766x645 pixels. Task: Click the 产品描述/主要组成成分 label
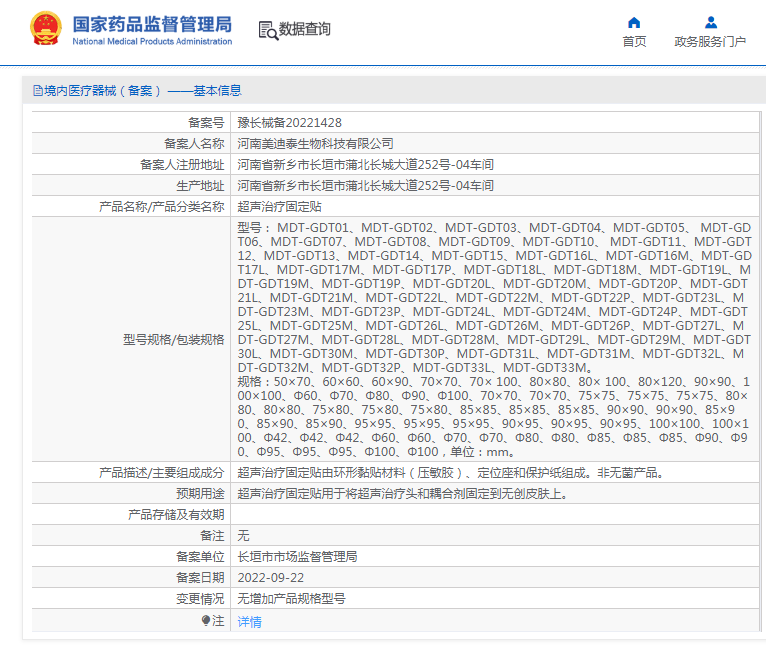click(x=161, y=473)
